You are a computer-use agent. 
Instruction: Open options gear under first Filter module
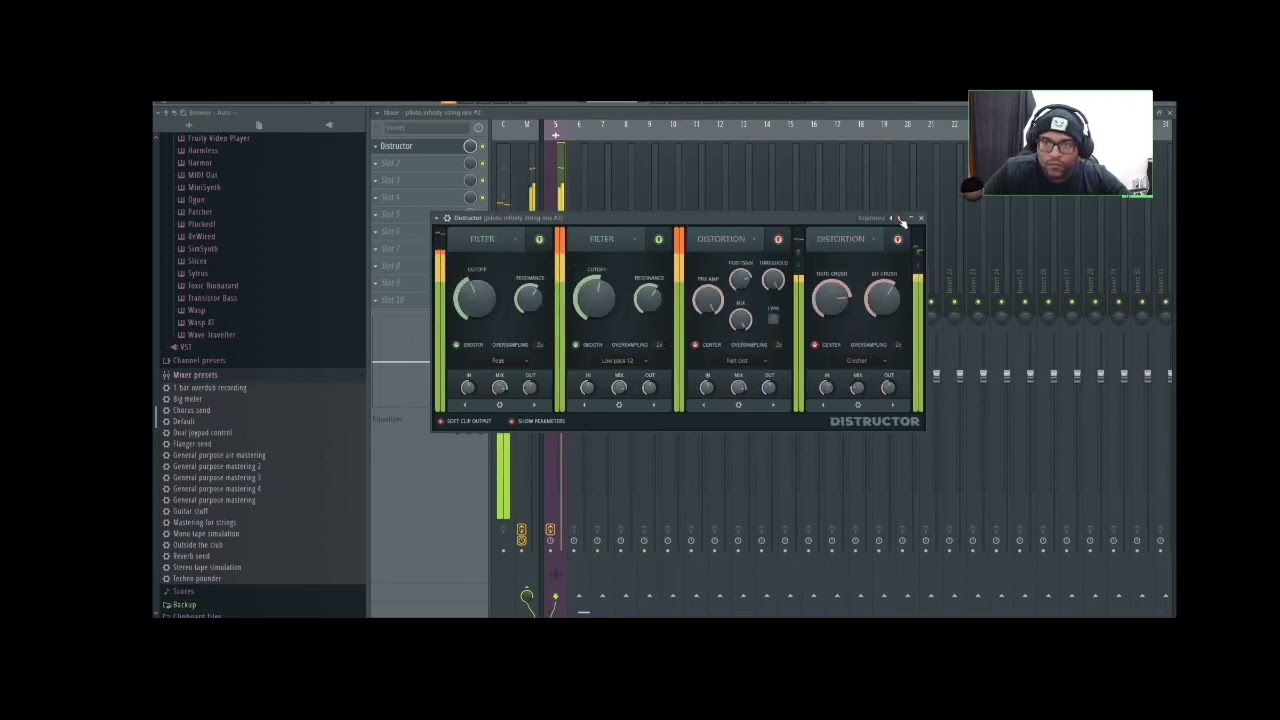(x=499, y=405)
